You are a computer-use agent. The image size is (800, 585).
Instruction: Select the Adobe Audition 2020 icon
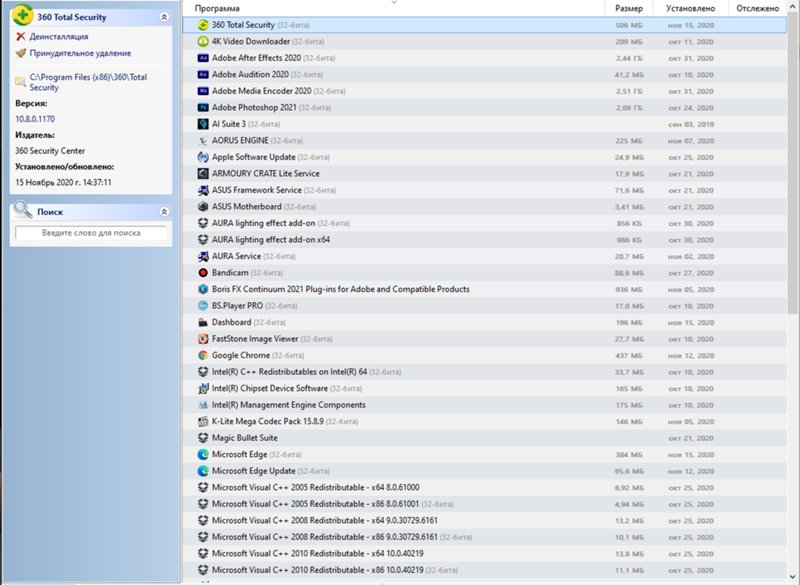coord(203,74)
